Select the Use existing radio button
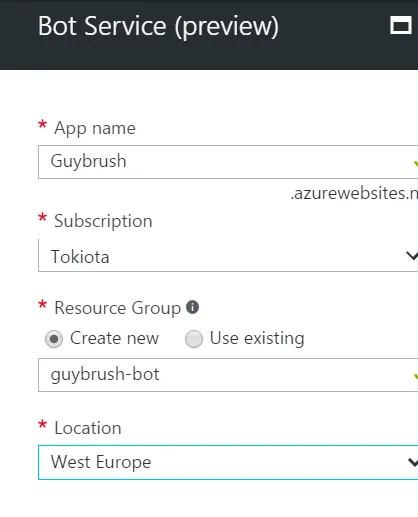This screenshot has height=517, width=418. 194,339
